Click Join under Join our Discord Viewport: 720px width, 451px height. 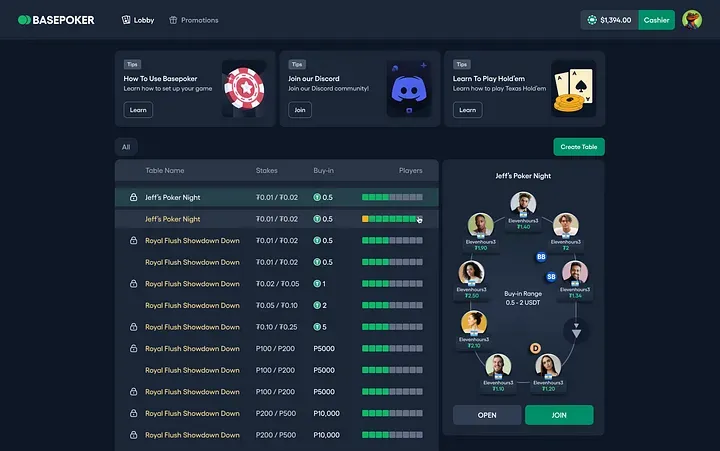300,110
